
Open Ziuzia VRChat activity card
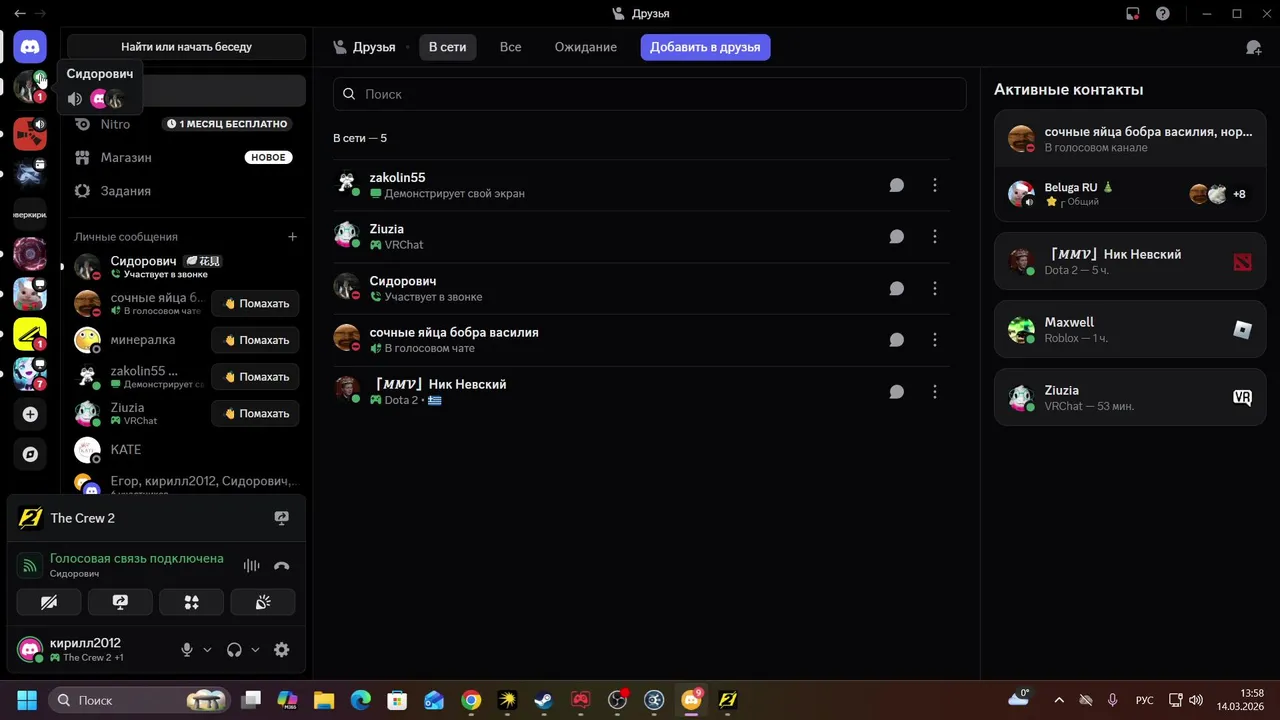pos(1130,398)
